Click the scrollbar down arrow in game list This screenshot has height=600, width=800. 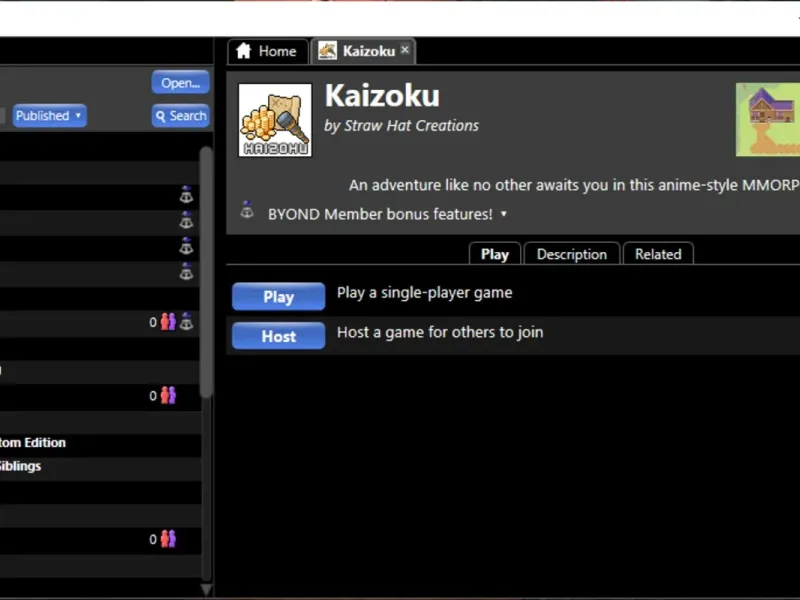[206, 590]
